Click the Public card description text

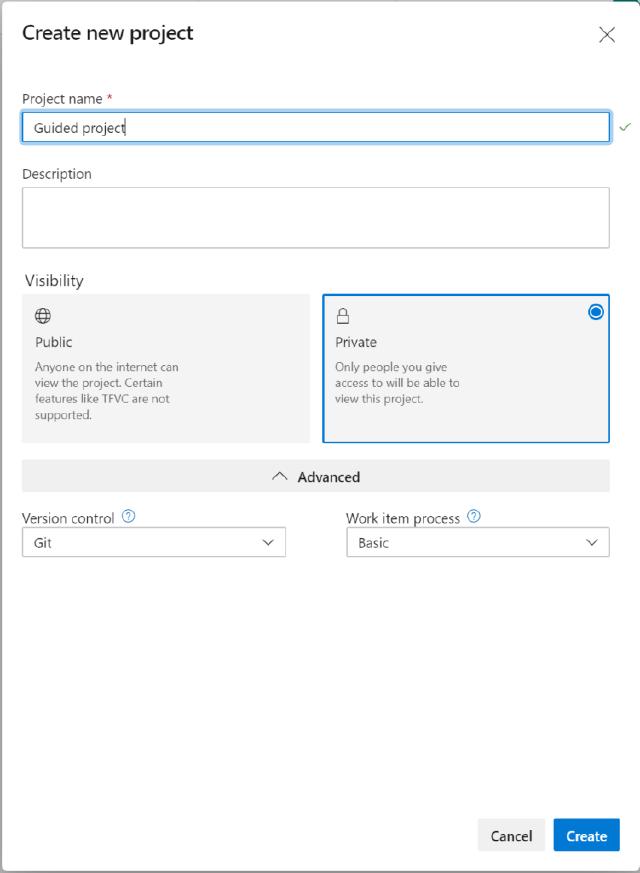(107, 391)
